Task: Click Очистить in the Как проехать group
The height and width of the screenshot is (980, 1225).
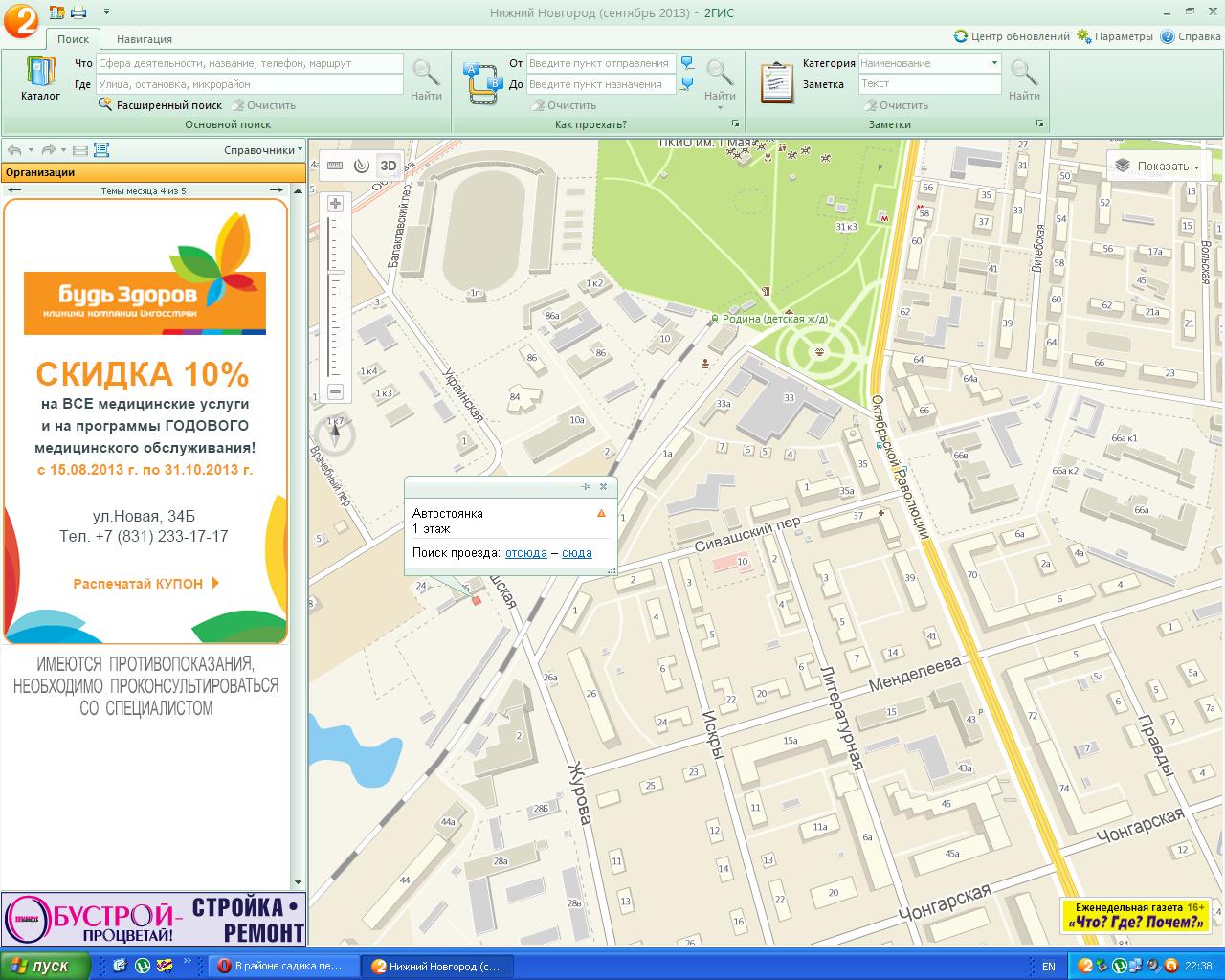Action: [x=564, y=105]
